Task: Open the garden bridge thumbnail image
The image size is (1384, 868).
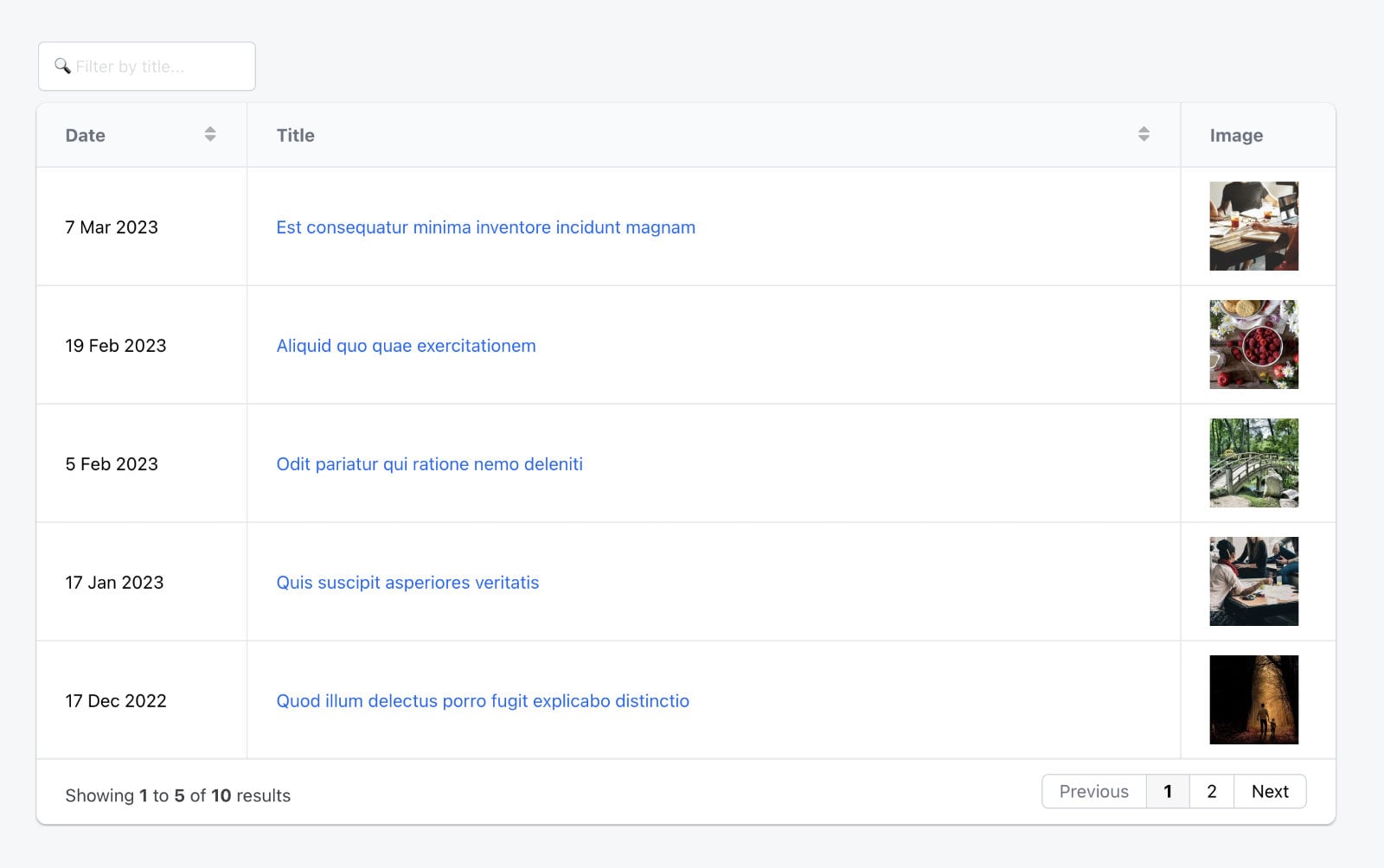Action: (x=1253, y=463)
